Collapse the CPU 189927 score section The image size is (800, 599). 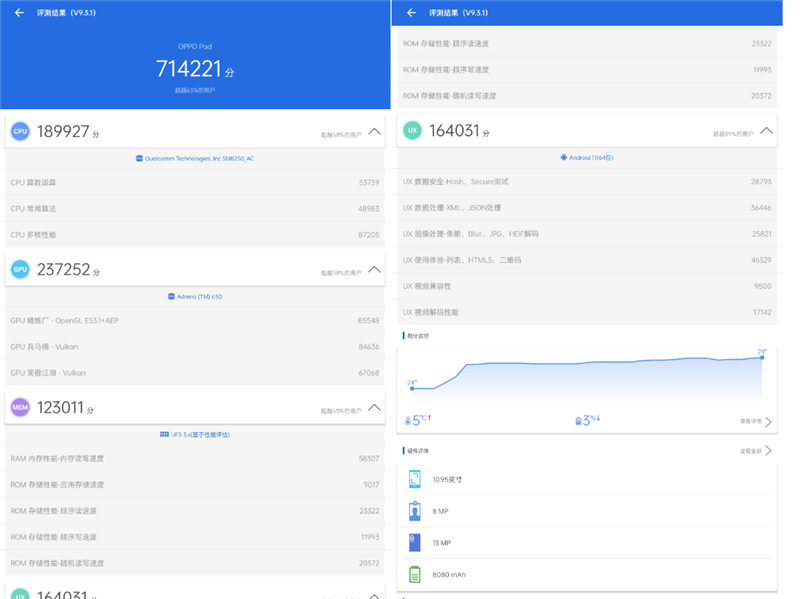[374, 132]
